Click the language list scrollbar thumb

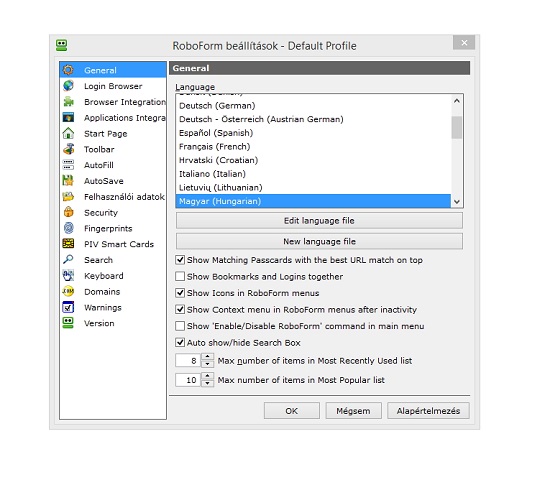(456, 128)
